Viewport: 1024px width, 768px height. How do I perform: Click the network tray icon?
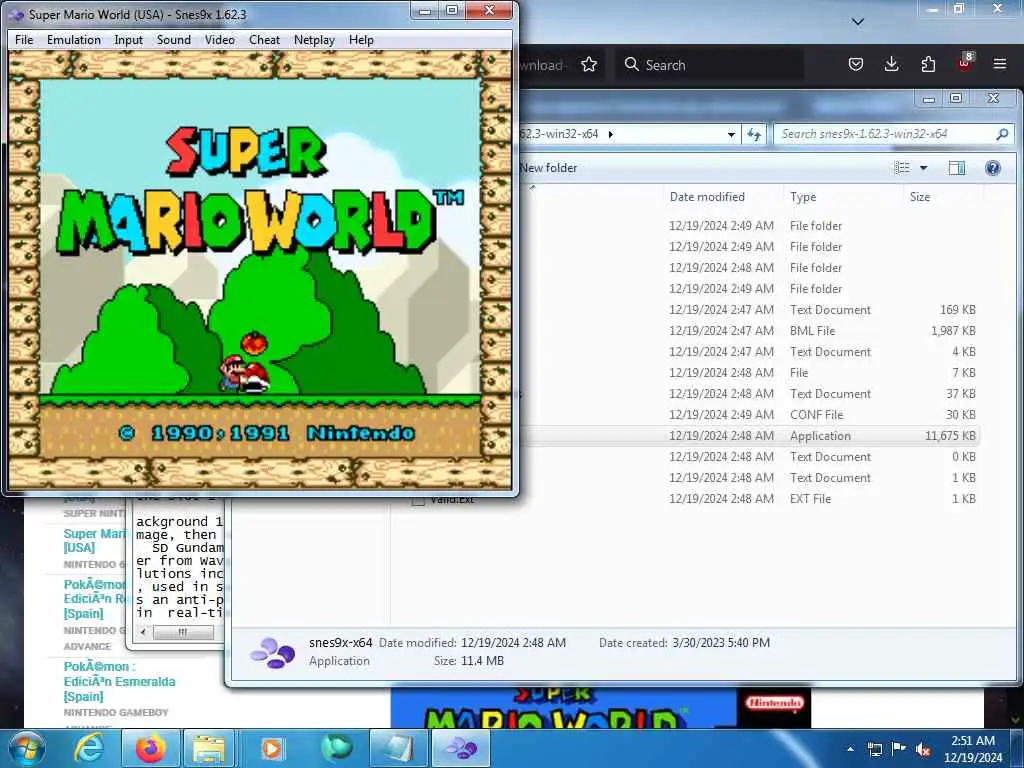coord(874,749)
